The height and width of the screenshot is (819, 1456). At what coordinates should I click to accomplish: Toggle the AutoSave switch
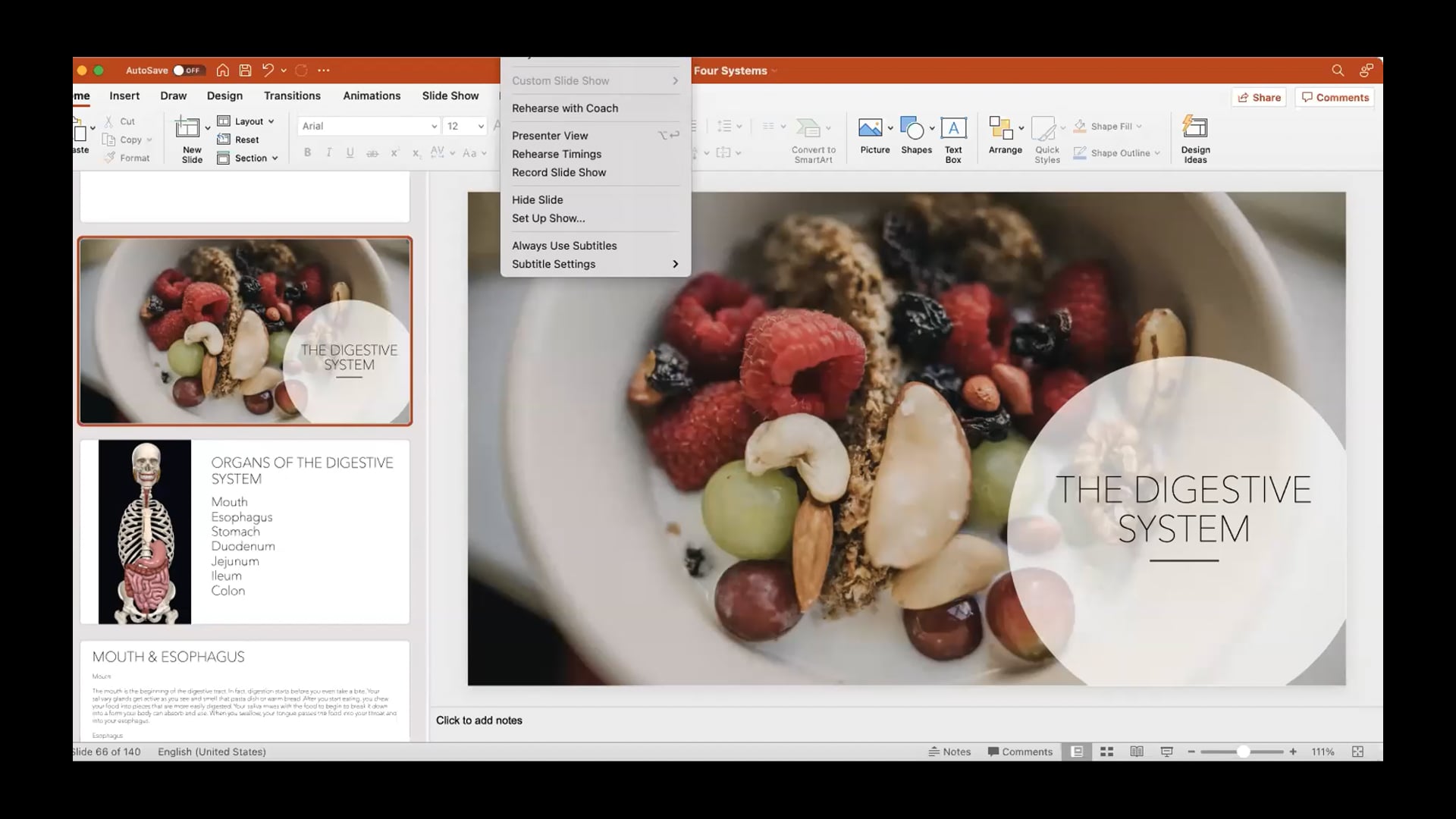(x=187, y=71)
